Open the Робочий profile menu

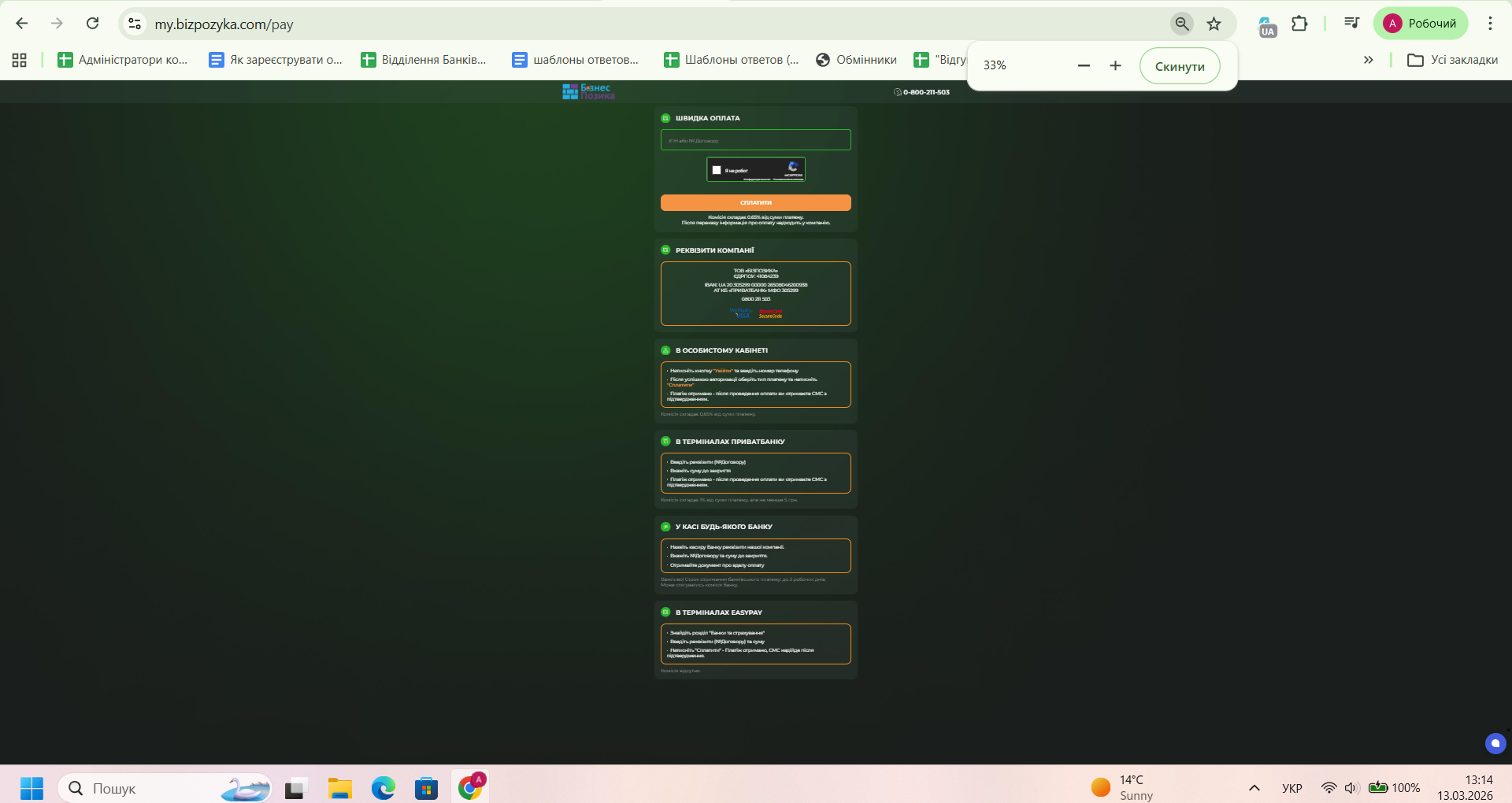[x=1421, y=24]
